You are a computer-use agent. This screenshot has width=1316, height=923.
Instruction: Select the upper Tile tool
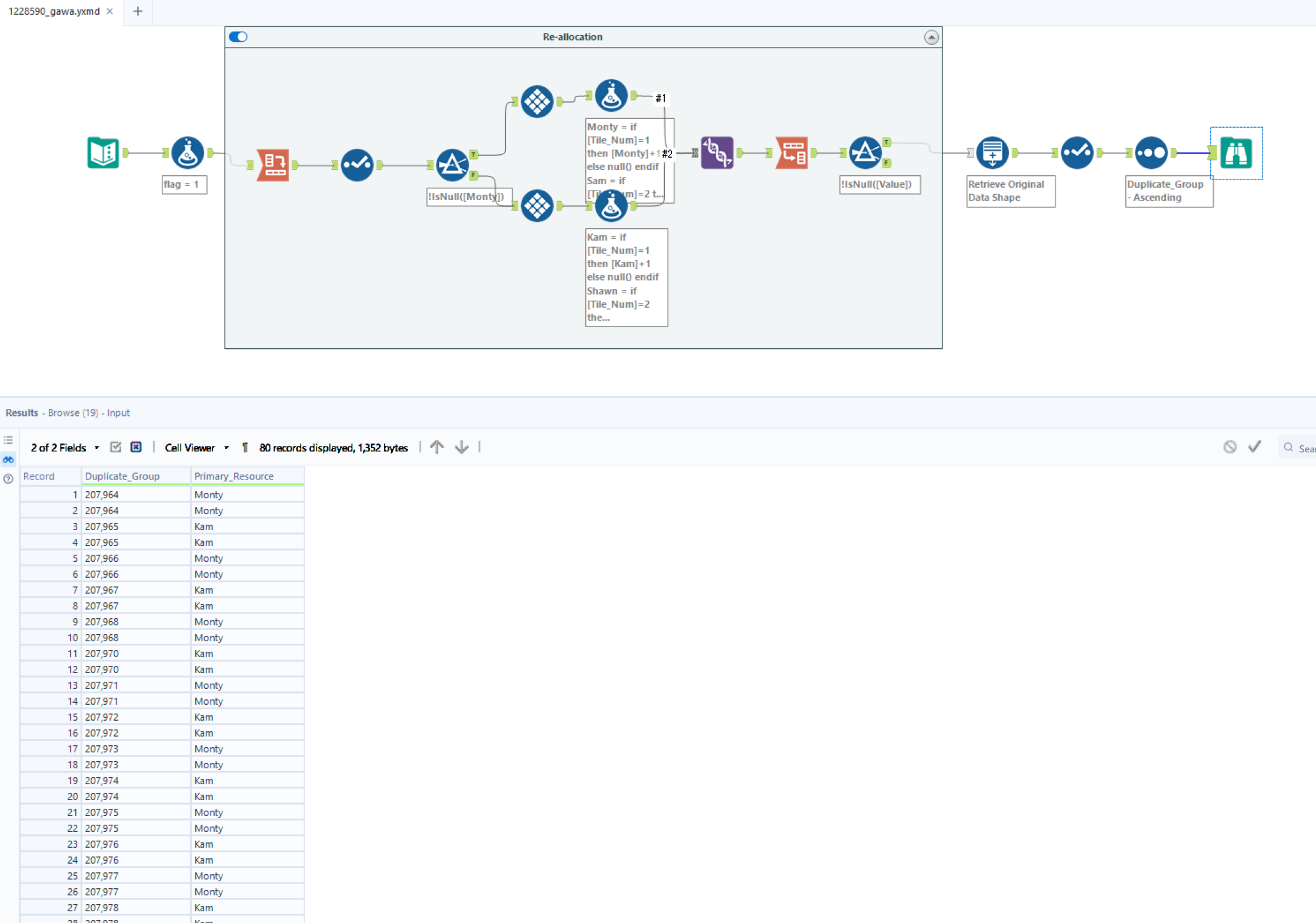tap(537, 102)
